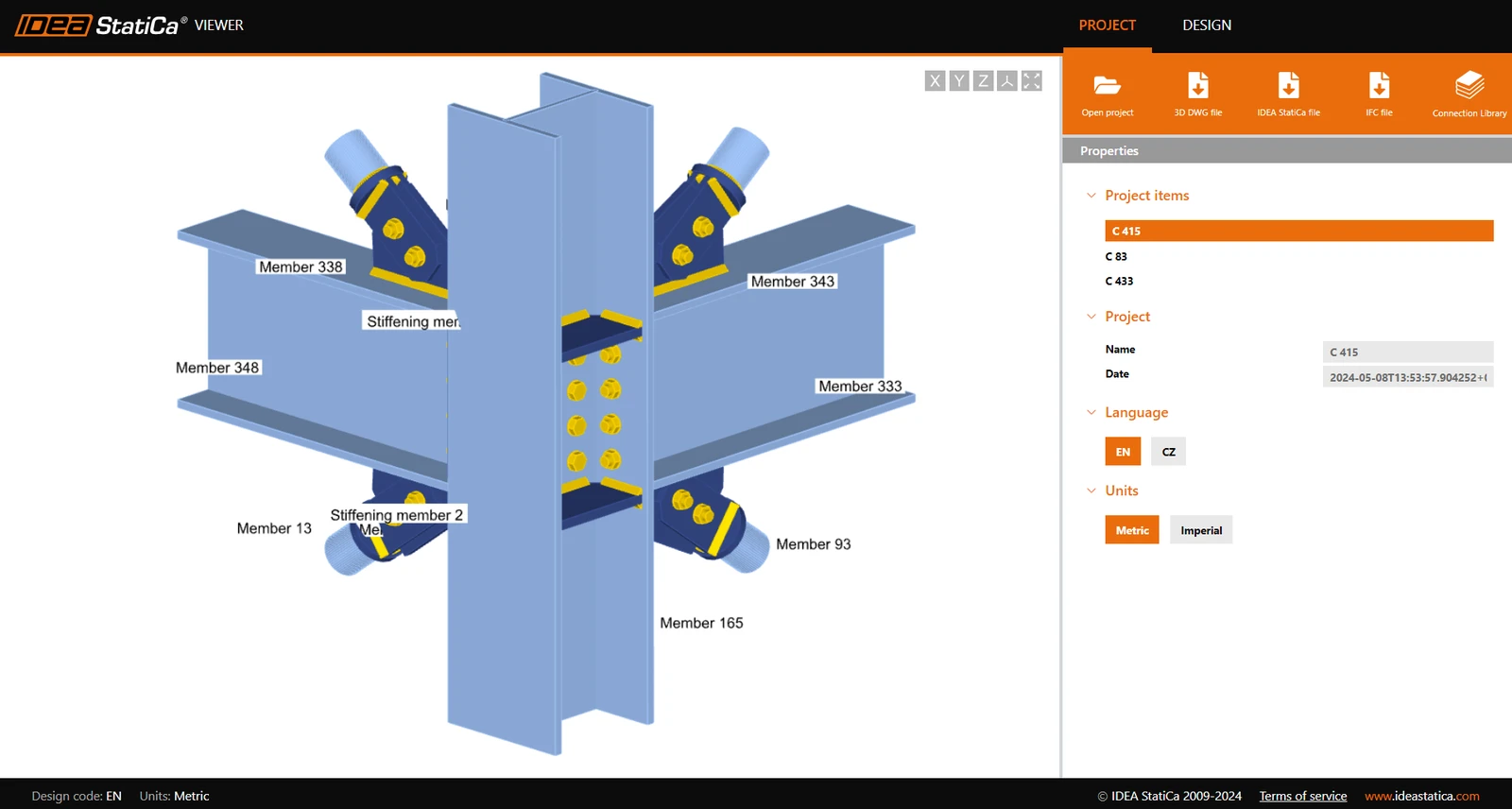
Task: Set view along Y axis
Action: click(x=959, y=81)
